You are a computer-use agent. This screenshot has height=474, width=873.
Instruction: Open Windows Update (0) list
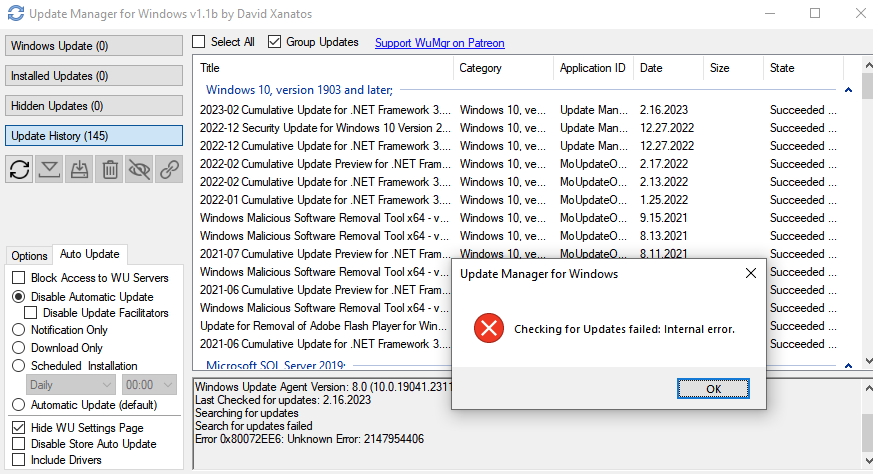[x=94, y=46]
